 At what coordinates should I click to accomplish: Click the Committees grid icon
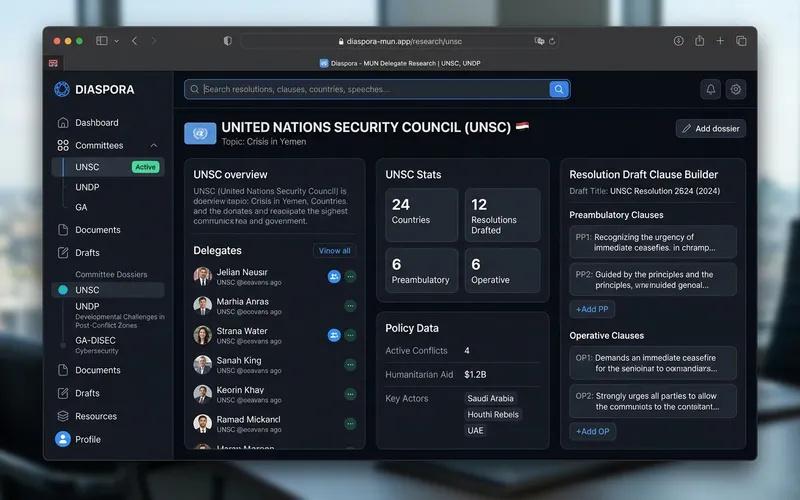pos(63,145)
